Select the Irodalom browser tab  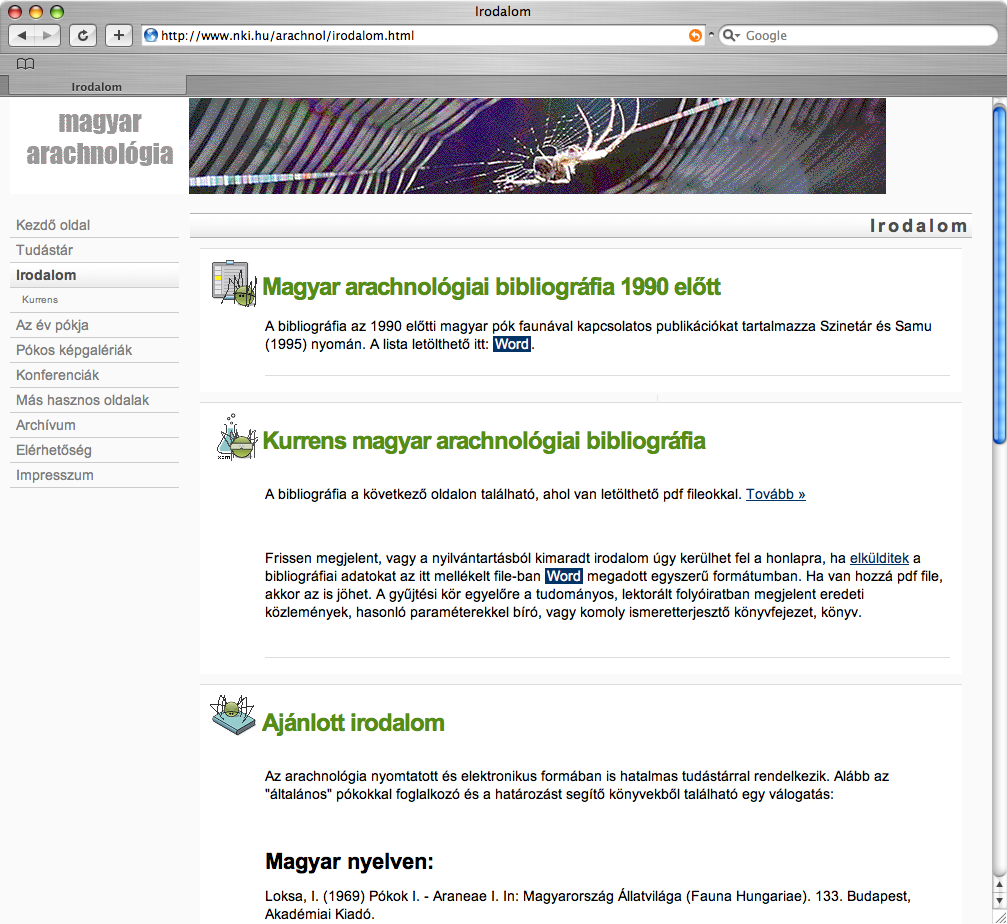point(96,86)
